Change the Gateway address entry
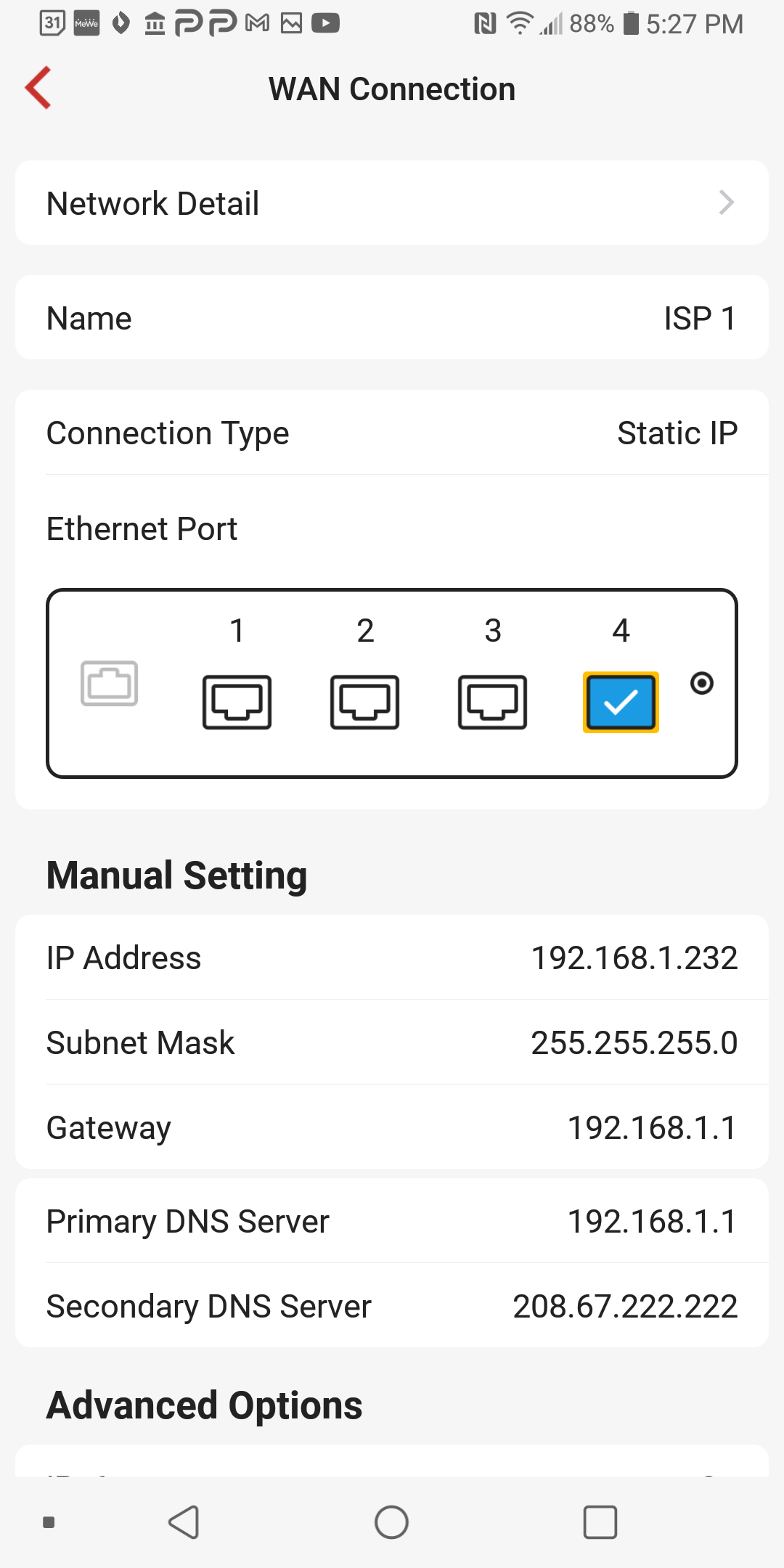Image resolution: width=784 pixels, height=1568 pixels. click(651, 1128)
